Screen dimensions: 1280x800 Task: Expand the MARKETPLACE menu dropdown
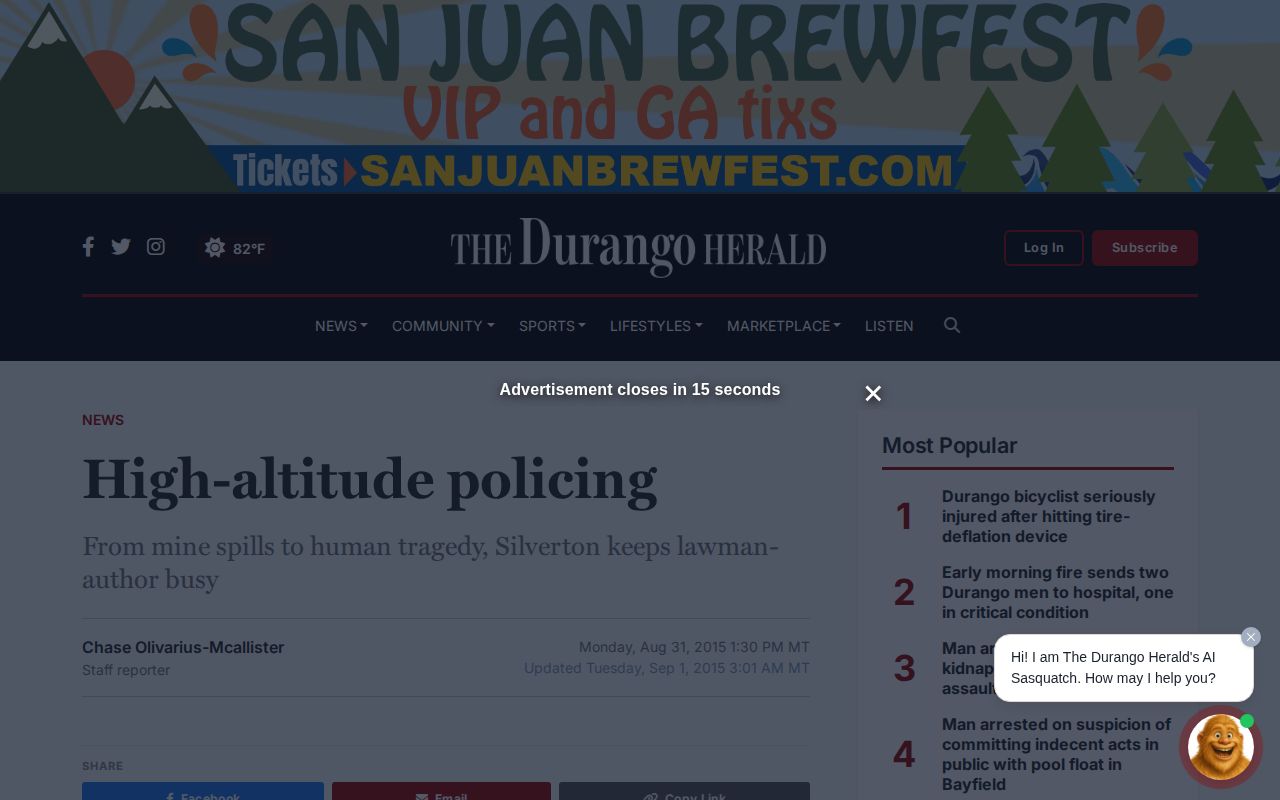pos(784,326)
